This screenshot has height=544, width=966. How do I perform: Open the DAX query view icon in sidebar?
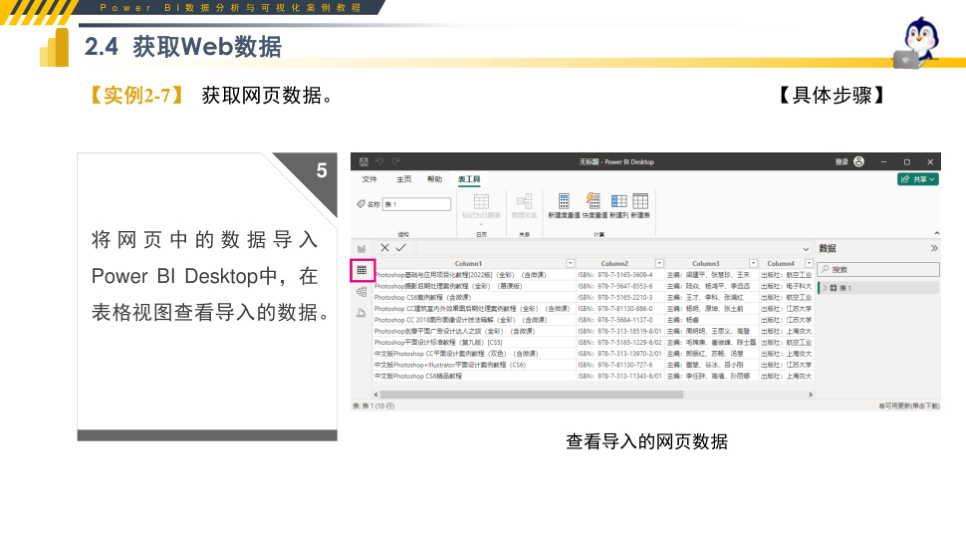[x=362, y=314]
